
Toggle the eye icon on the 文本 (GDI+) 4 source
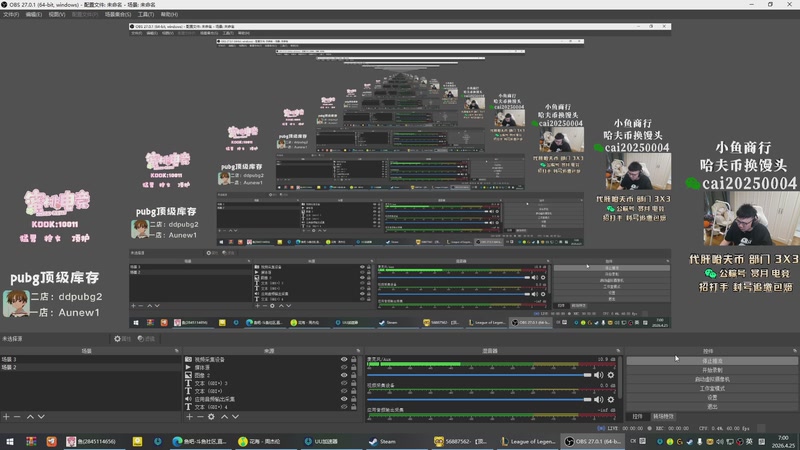click(x=344, y=407)
